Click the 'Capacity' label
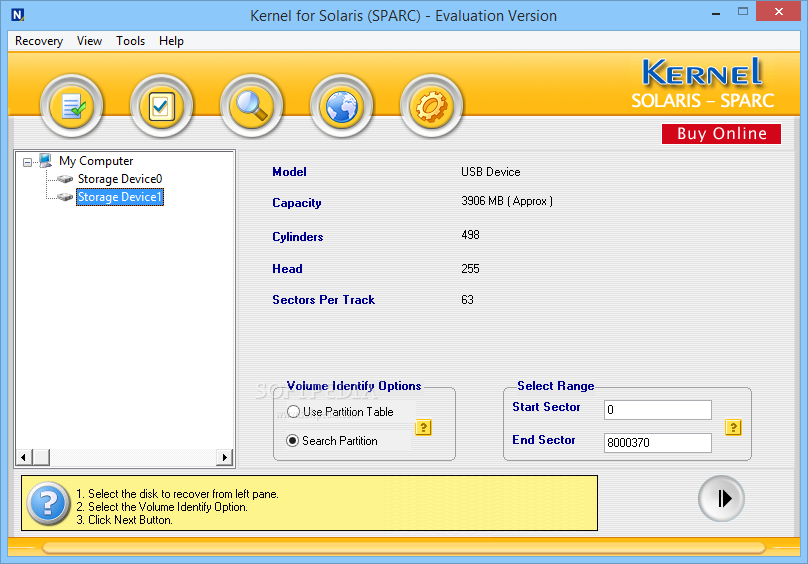Image resolution: width=808 pixels, height=564 pixels. pyautogui.click(x=297, y=203)
